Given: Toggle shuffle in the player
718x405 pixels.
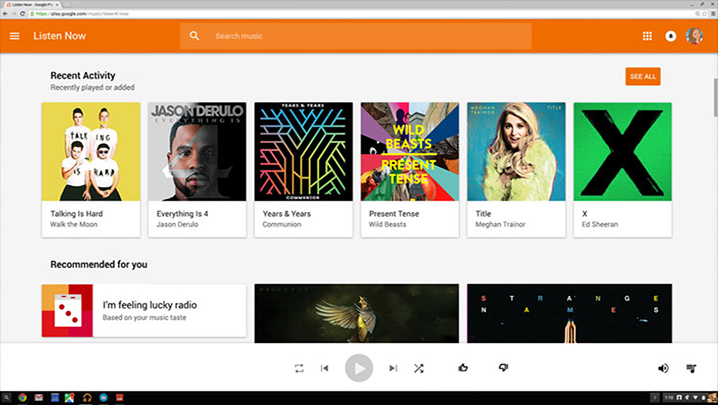Looking at the screenshot, I should 419,368.
